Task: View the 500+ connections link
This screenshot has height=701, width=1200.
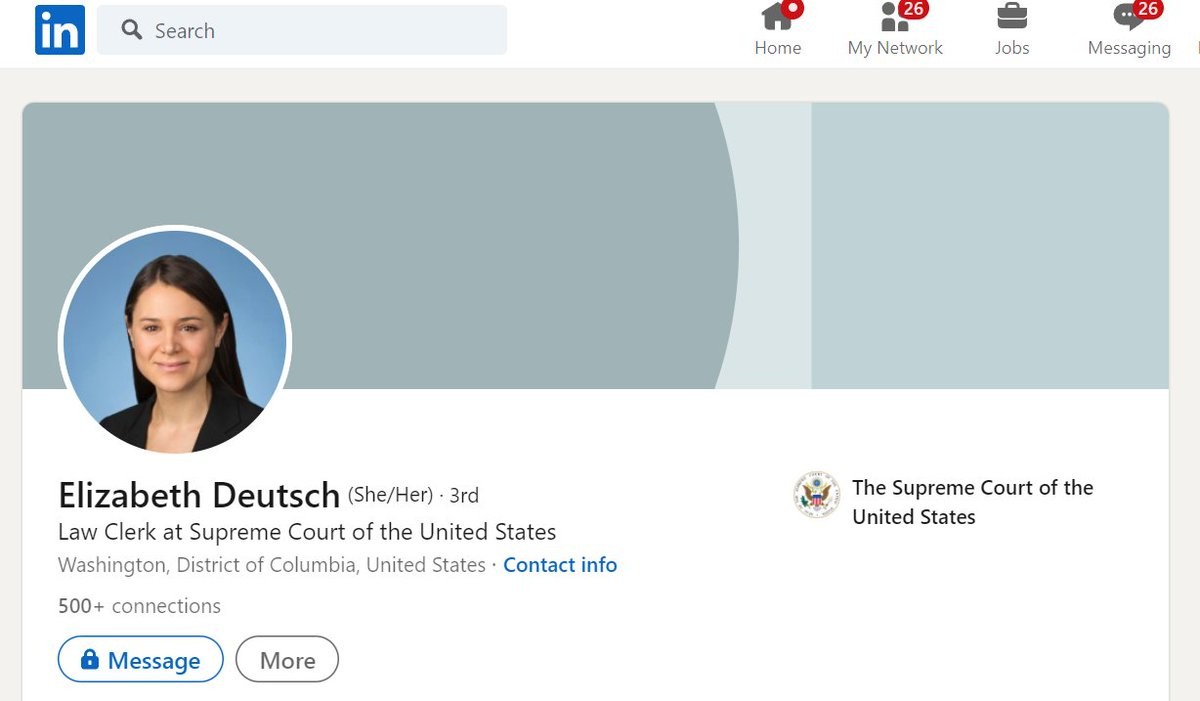Action: tap(139, 606)
